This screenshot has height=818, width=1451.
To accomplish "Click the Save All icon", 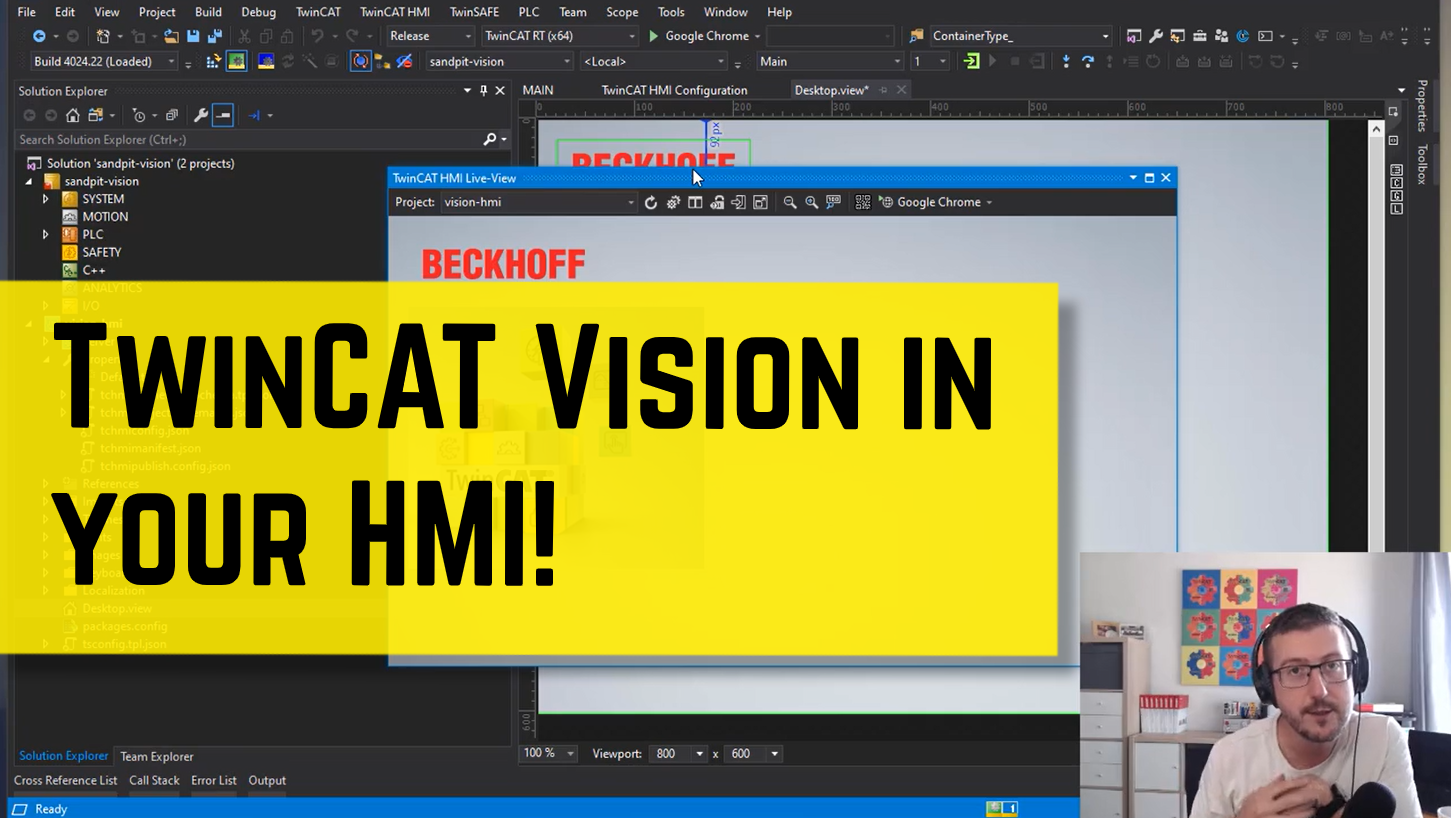I will click(214, 36).
